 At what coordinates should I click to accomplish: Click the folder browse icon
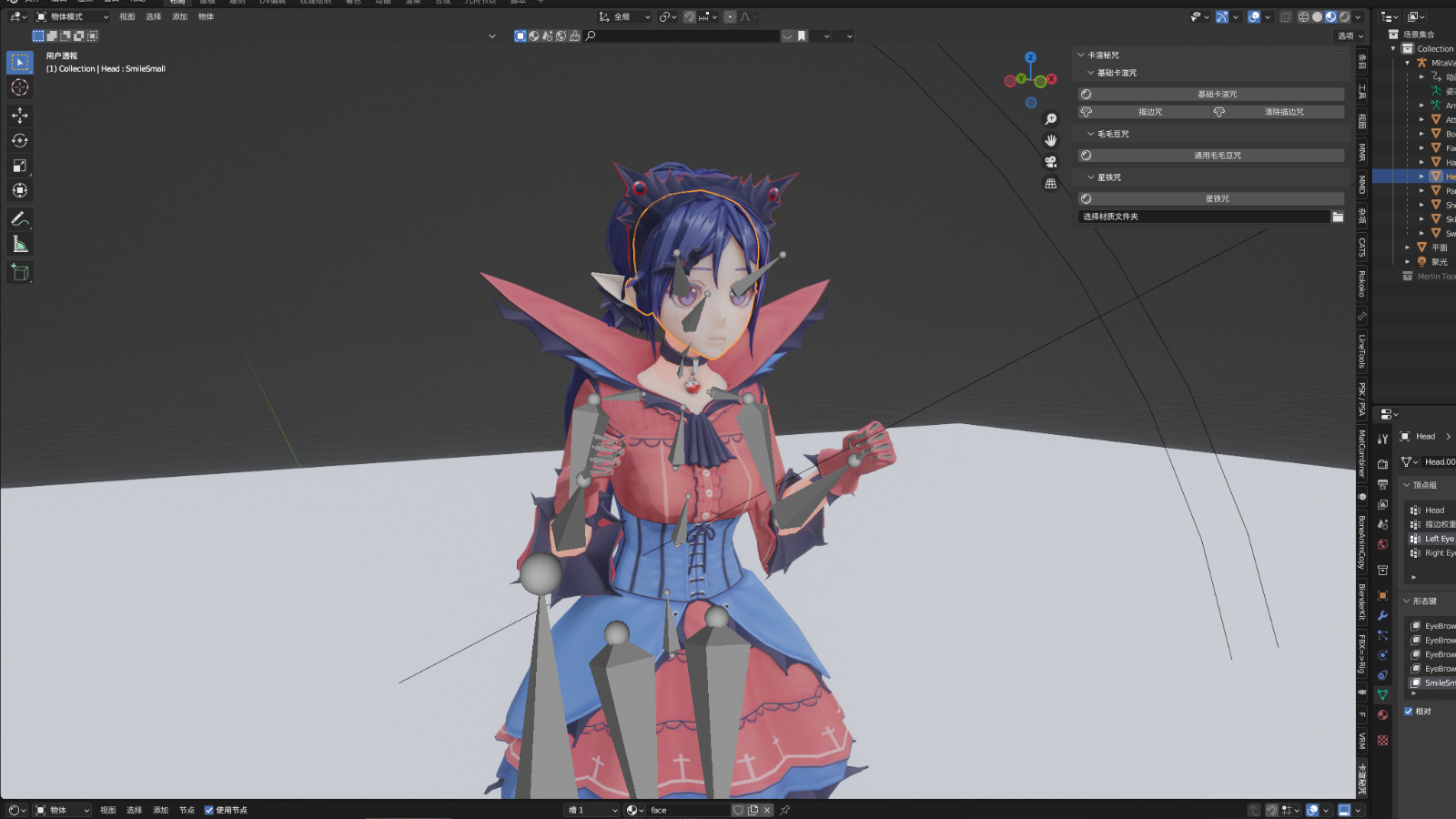tap(1338, 217)
